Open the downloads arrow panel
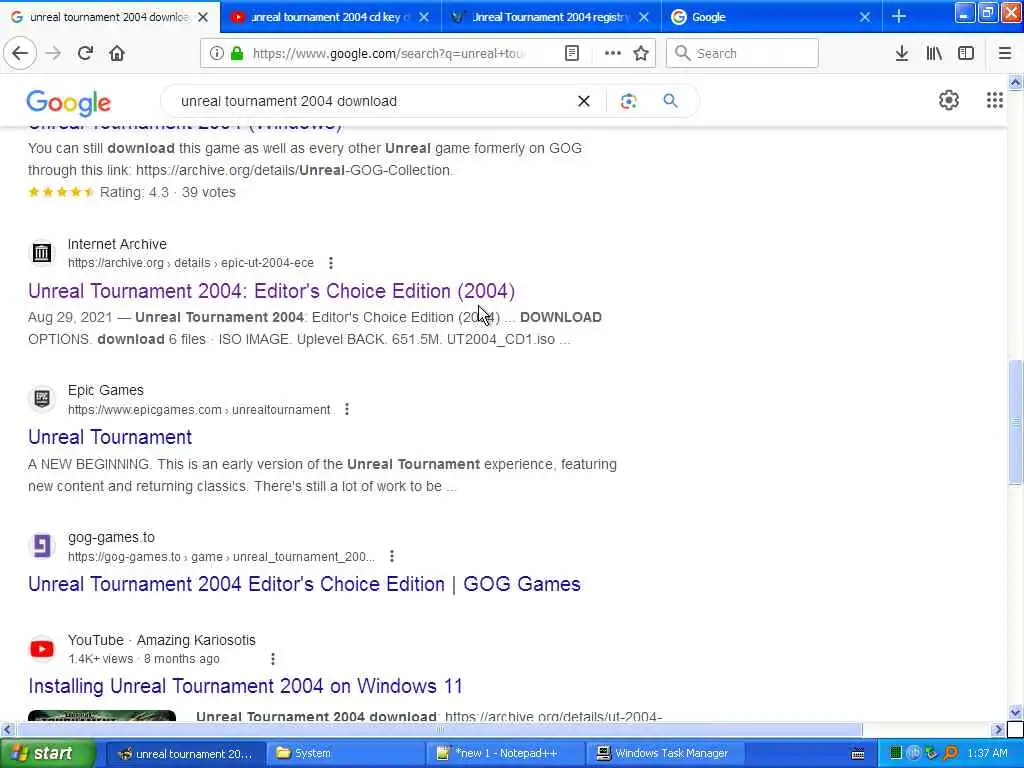The image size is (1024, 768). click(x=902, y=54)
